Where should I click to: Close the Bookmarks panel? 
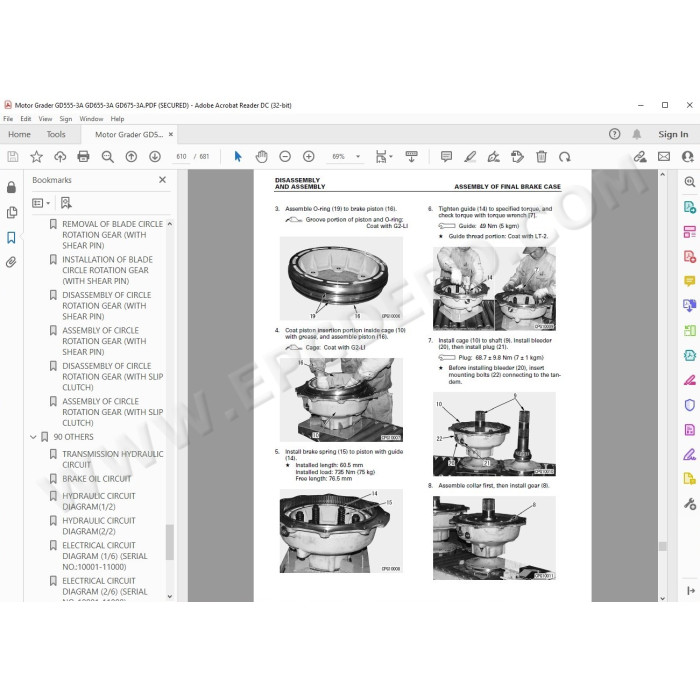162,179
